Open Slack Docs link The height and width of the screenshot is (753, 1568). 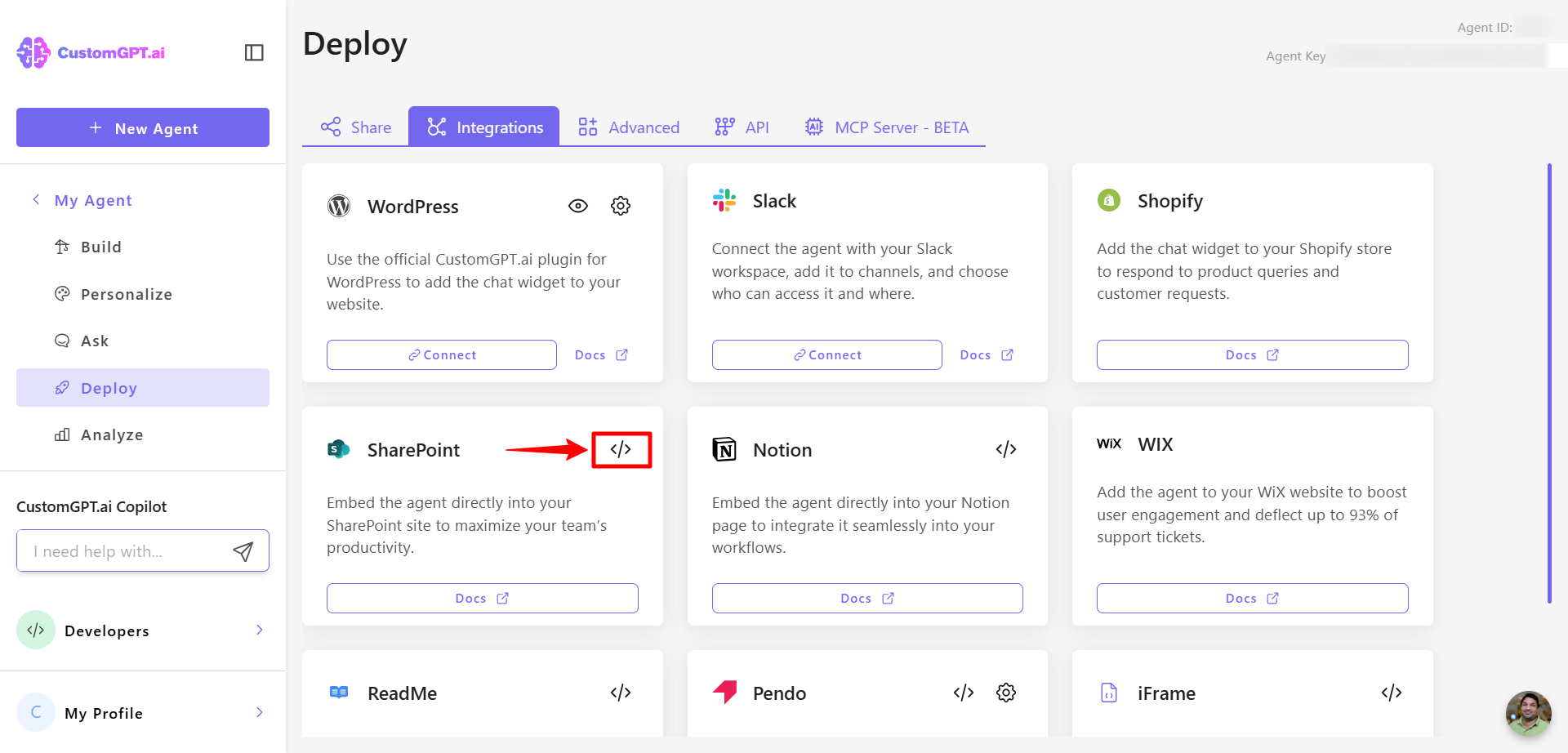point(987,354)
